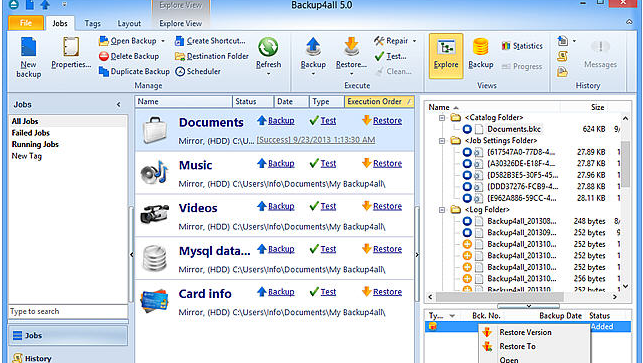Click the Videos job camcorder icon
This screenshot has width=643, height=363.
tap(154, 214)
